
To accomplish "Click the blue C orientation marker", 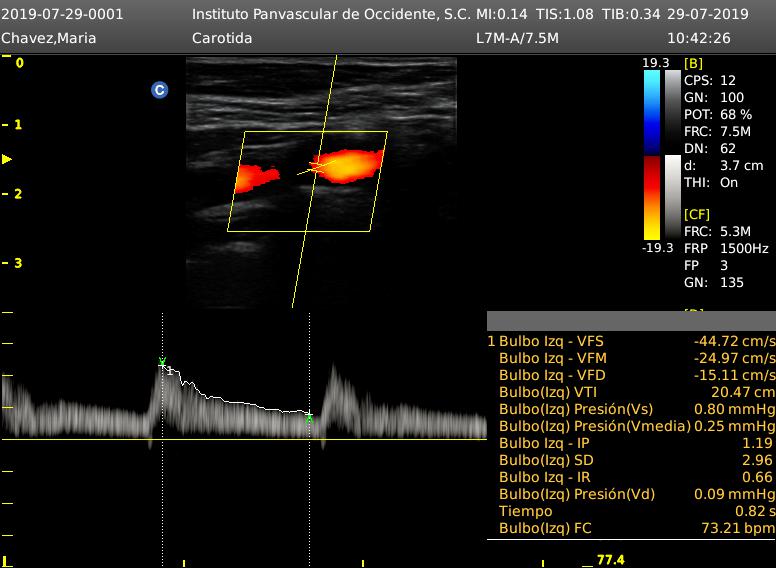I will point(159,90).
